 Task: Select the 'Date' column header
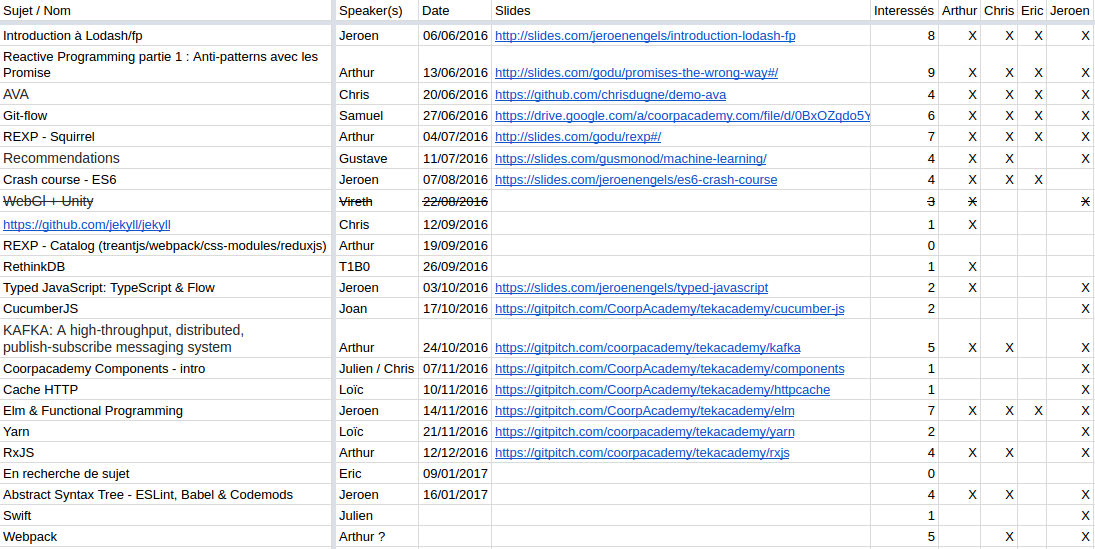455,10
